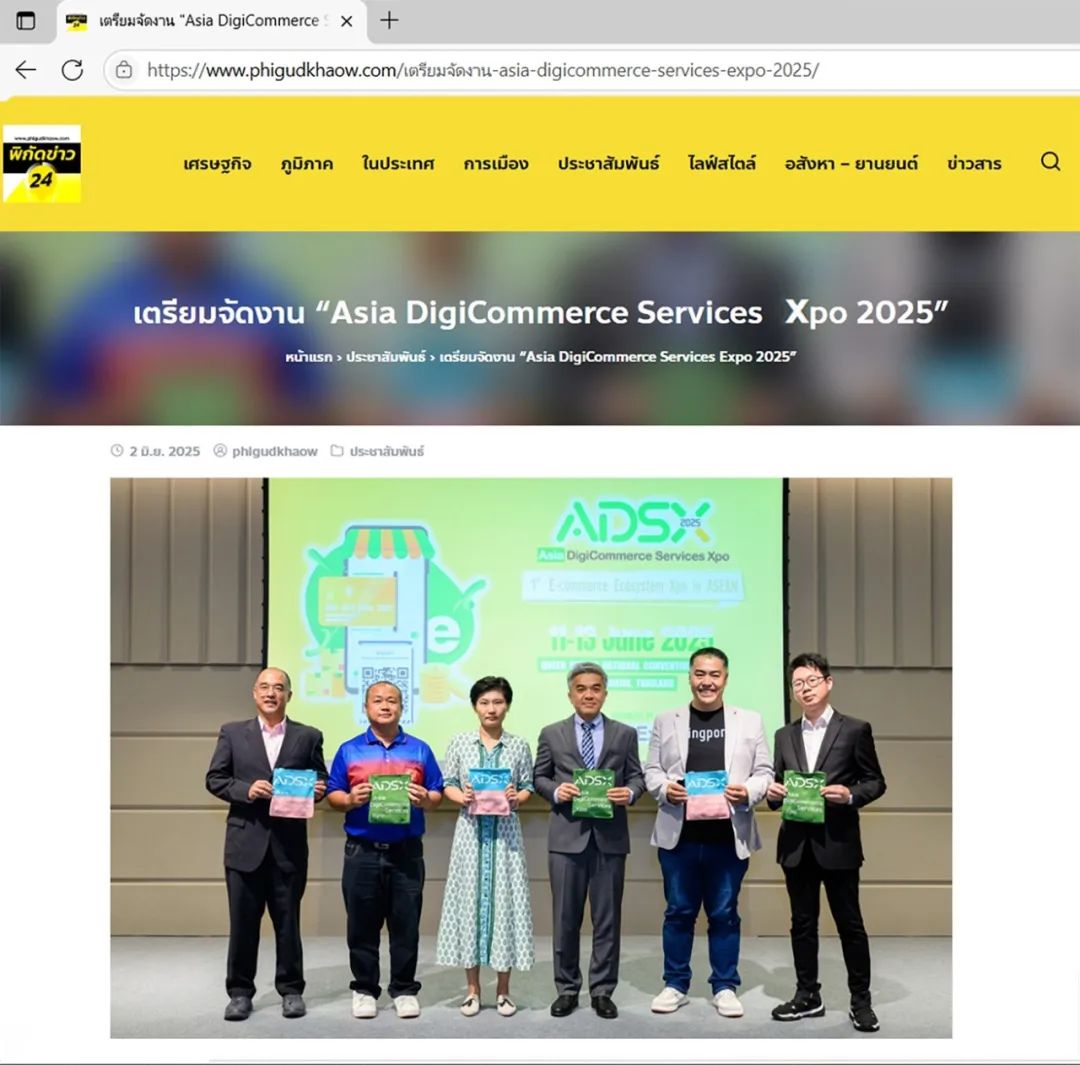This screenshot has height=1065, width=1080.
Task: Open the ภูมิภาค menu
Action: pyautogui.click(x=307, y=164)
